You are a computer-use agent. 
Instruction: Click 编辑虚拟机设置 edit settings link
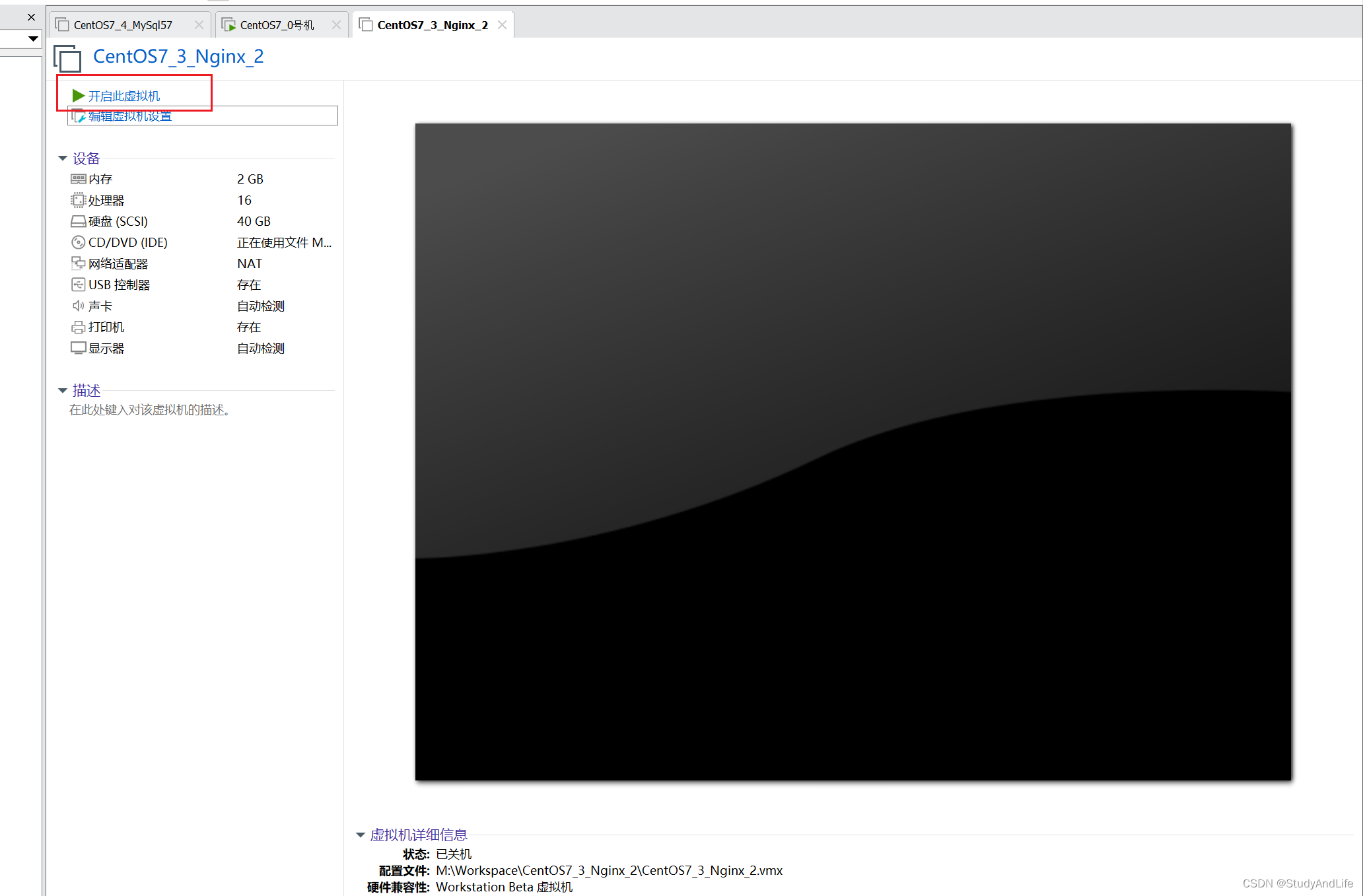click(x=130, y=116)
